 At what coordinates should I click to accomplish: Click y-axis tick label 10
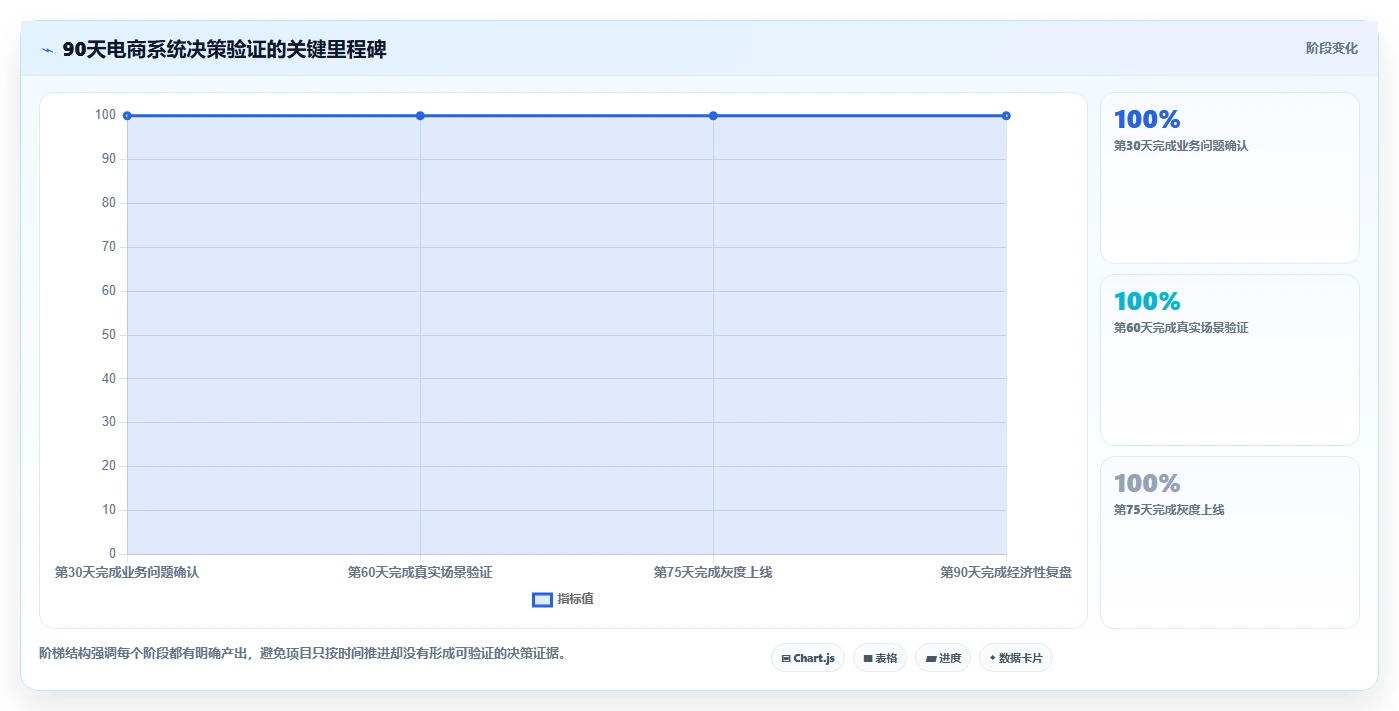[x=109, y=510]
